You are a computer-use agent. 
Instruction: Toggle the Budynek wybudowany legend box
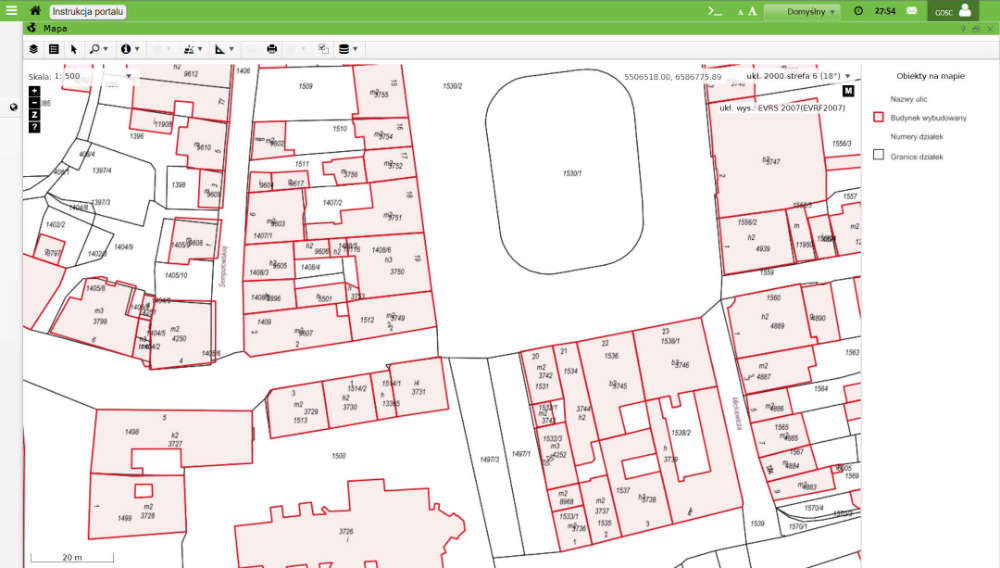click(879, 117)
